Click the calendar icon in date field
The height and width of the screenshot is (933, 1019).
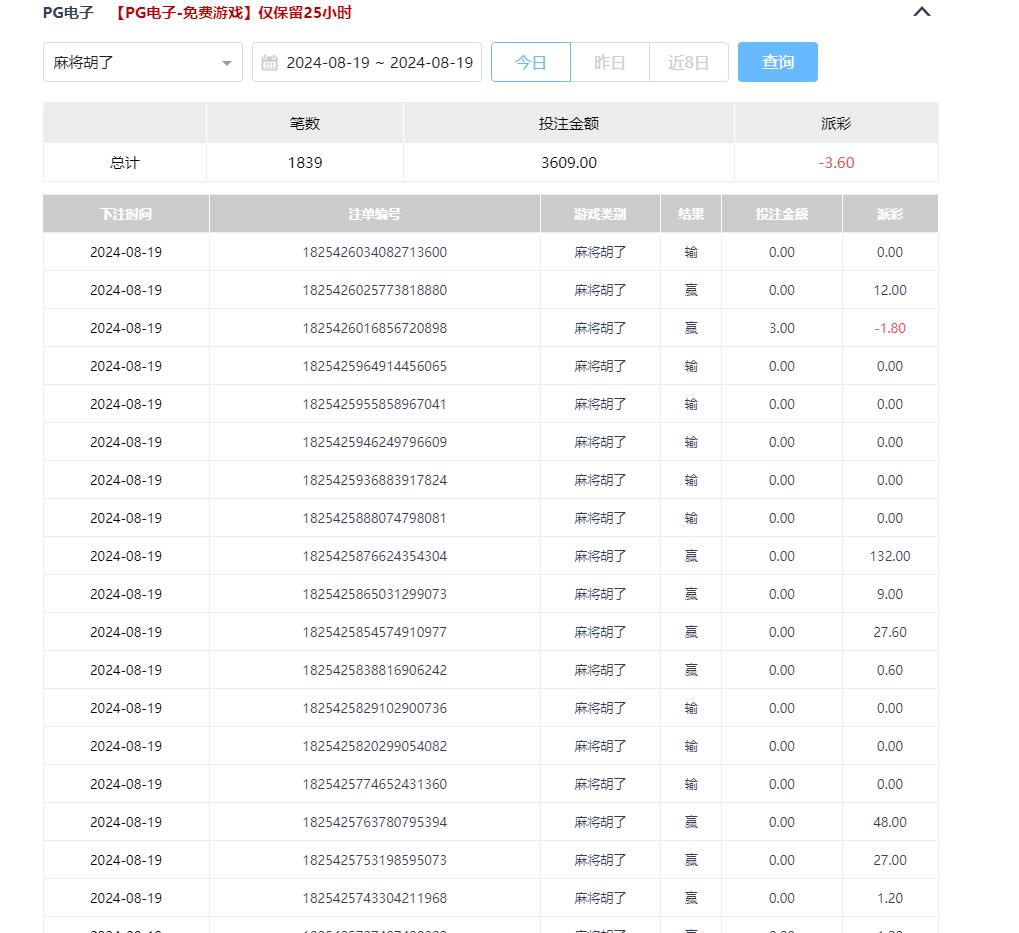(x=269, y=63)
